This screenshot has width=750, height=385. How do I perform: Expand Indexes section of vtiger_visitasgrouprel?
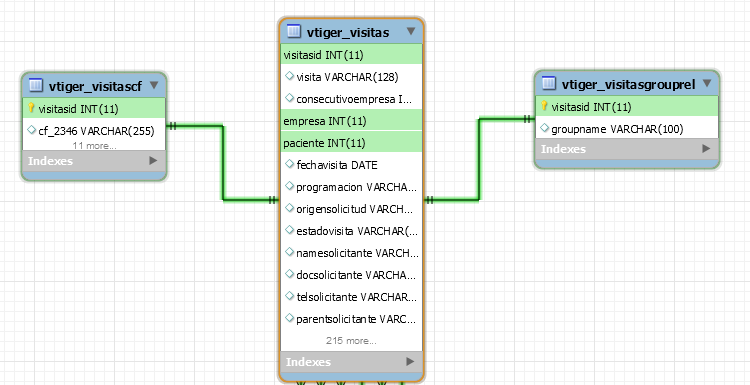point(706,149)
